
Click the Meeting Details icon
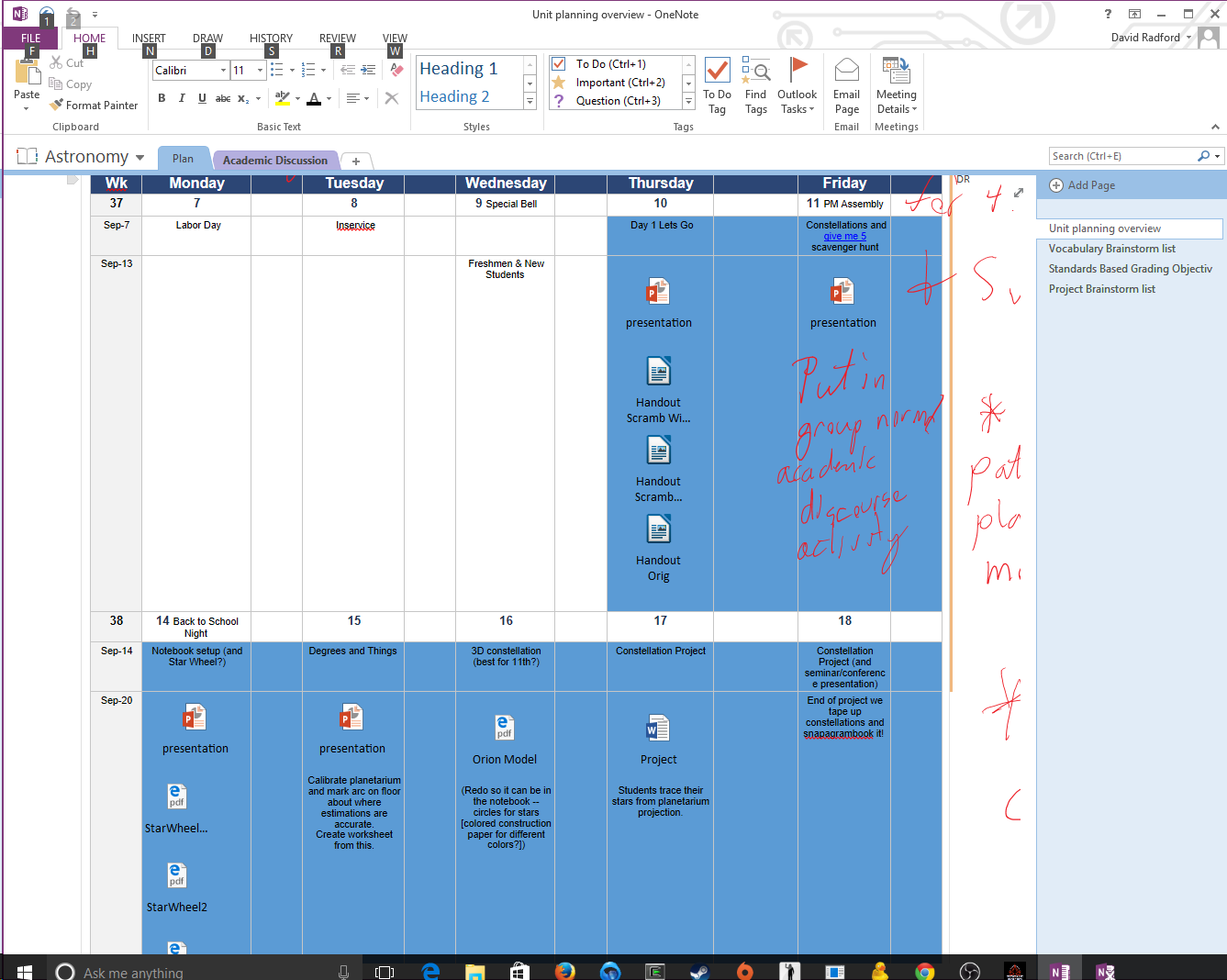[x=896, y=83]
